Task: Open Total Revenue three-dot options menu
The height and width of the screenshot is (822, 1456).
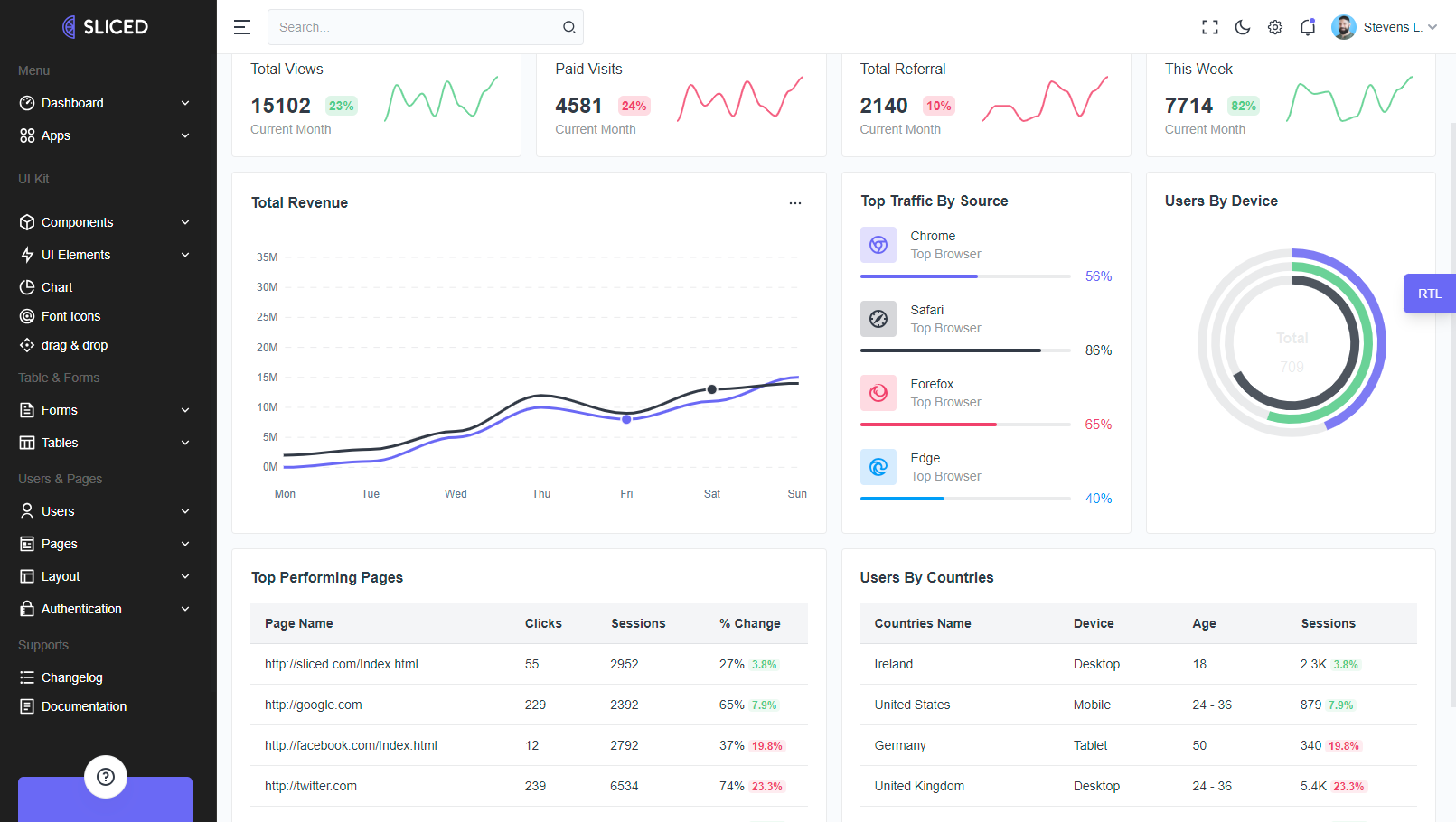Action: (x=794, y=203)
